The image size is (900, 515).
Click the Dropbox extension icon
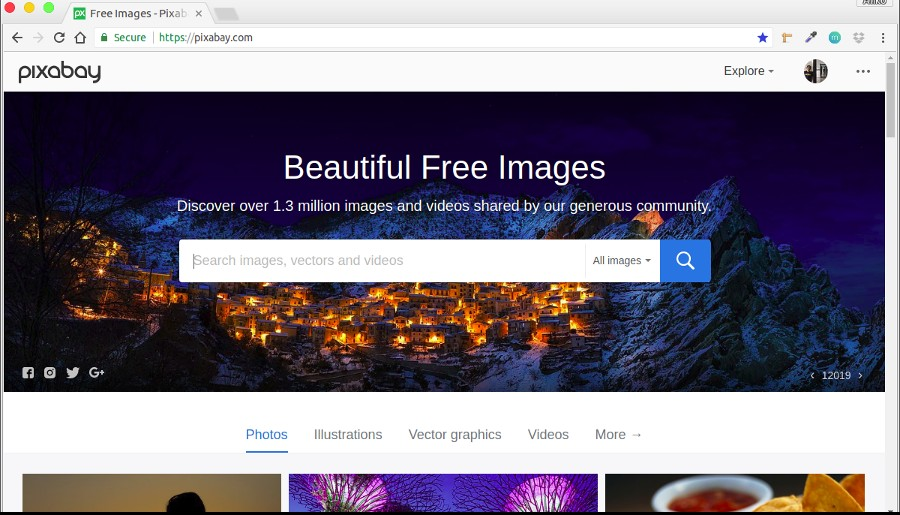point(859,38)
